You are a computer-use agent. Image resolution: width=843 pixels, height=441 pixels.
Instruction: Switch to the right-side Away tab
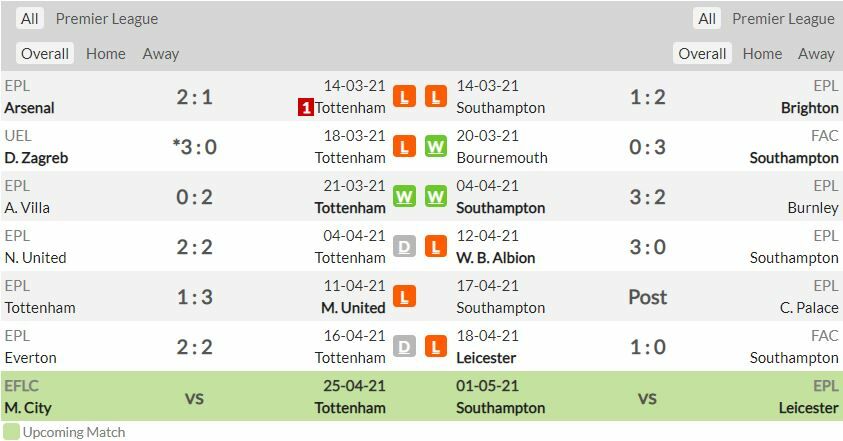tap(816, 54)
